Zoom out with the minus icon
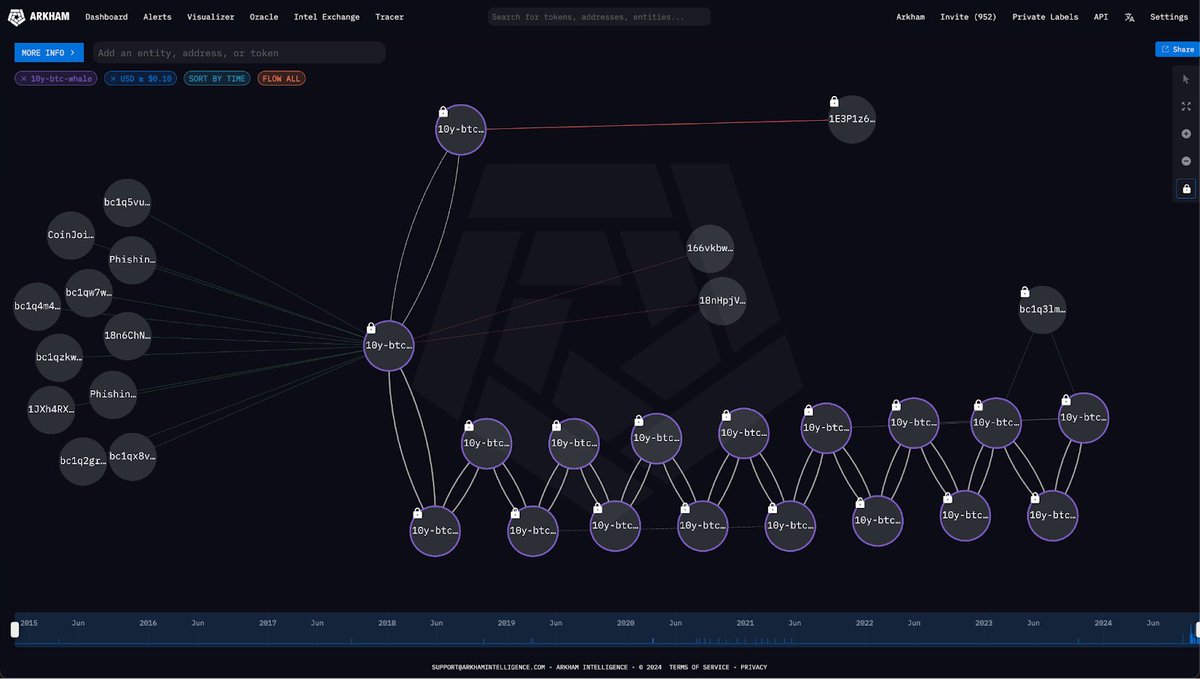The height and width of the screenshot is (679, 1200). (x=1186, y=161)
